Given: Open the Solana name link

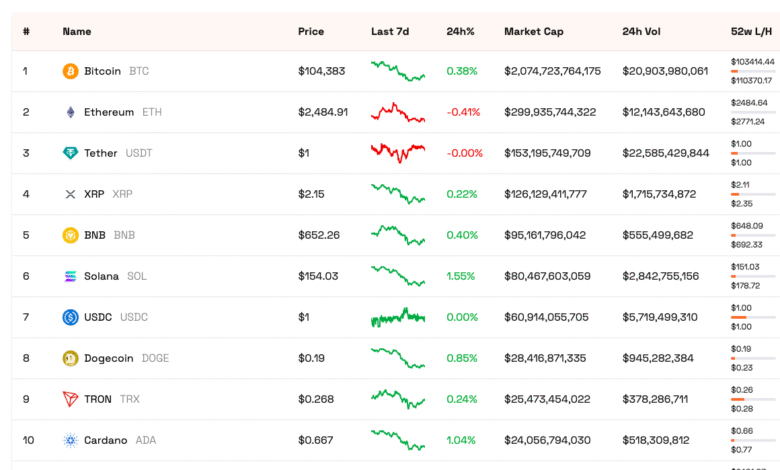Looking at the screenshot, I should pyautogui.click(x=101, y=276).
